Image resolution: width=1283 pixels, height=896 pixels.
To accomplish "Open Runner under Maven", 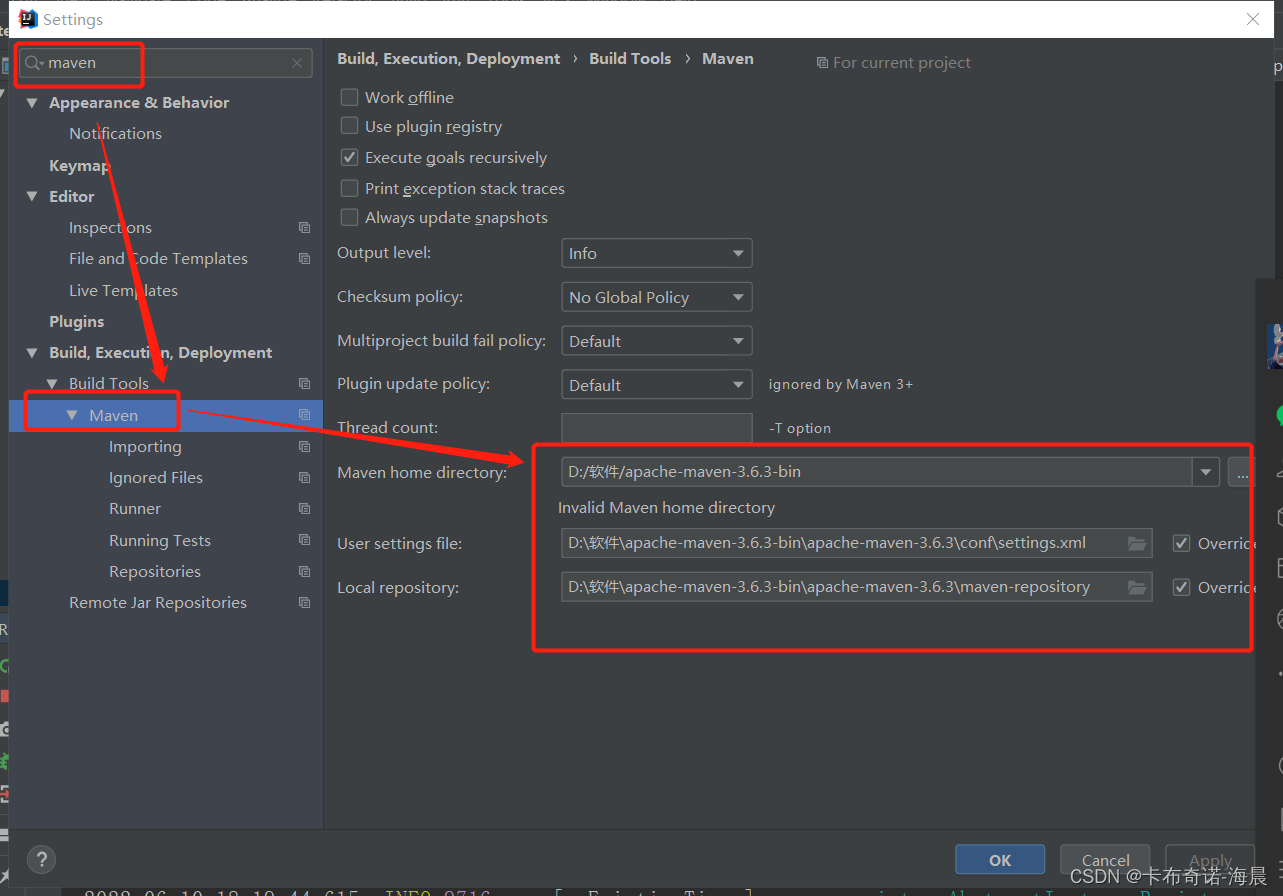I will (x=135, y=508).
